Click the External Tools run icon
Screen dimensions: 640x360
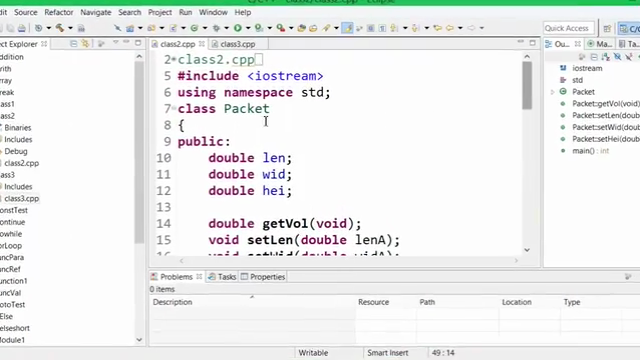coord(280,28)
